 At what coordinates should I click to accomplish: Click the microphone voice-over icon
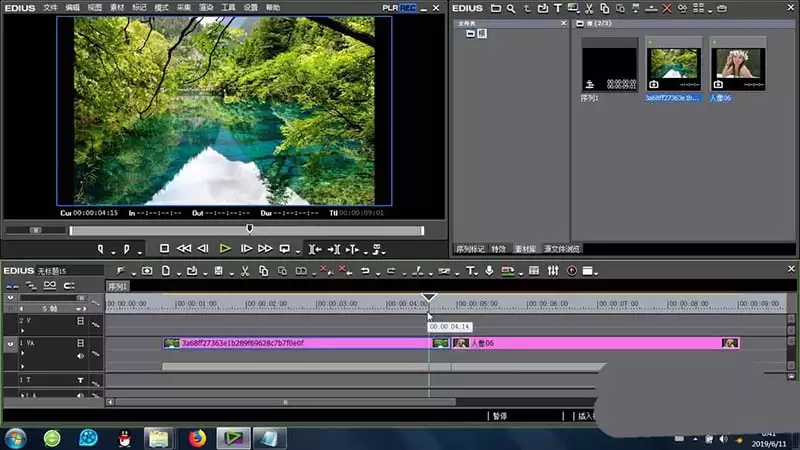[x=489, y=271]
